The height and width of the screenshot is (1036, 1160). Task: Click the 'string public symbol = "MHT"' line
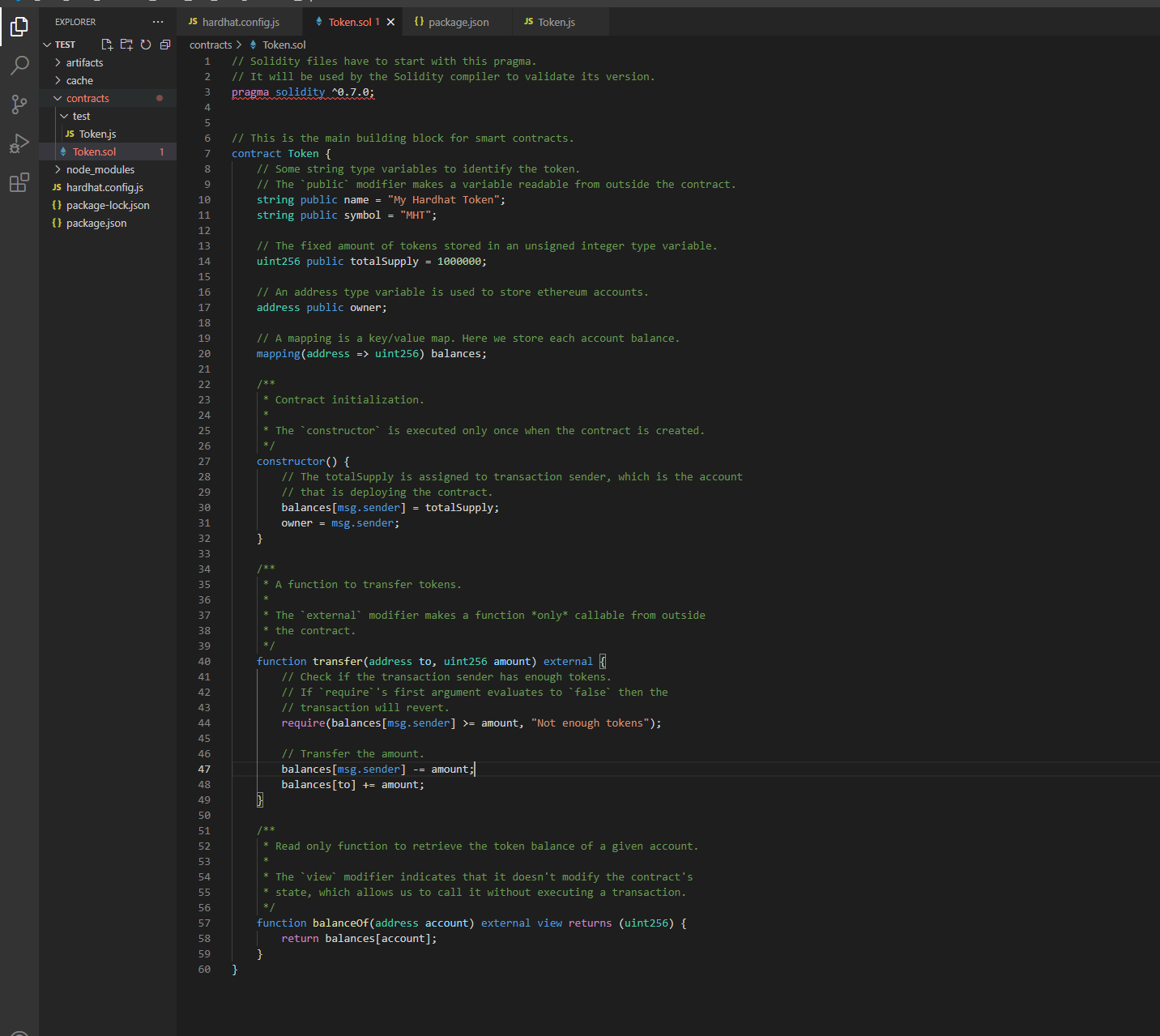347,215
